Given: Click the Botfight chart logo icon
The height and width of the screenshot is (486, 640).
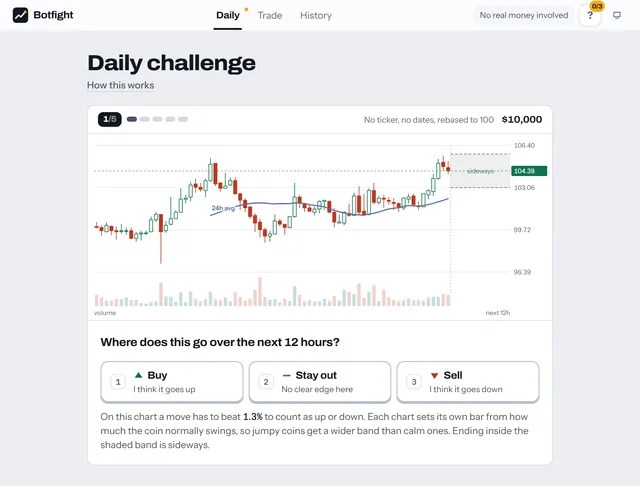Looking at the screenshot, I should click(20, 15).
